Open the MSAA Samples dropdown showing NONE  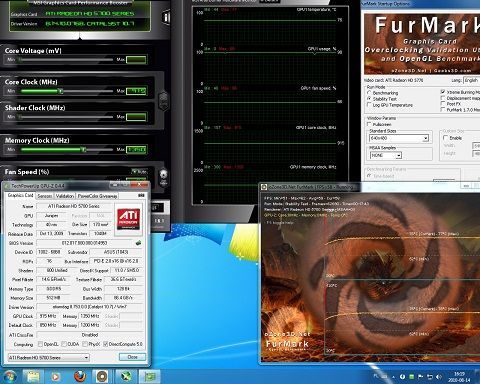[386, 155]
